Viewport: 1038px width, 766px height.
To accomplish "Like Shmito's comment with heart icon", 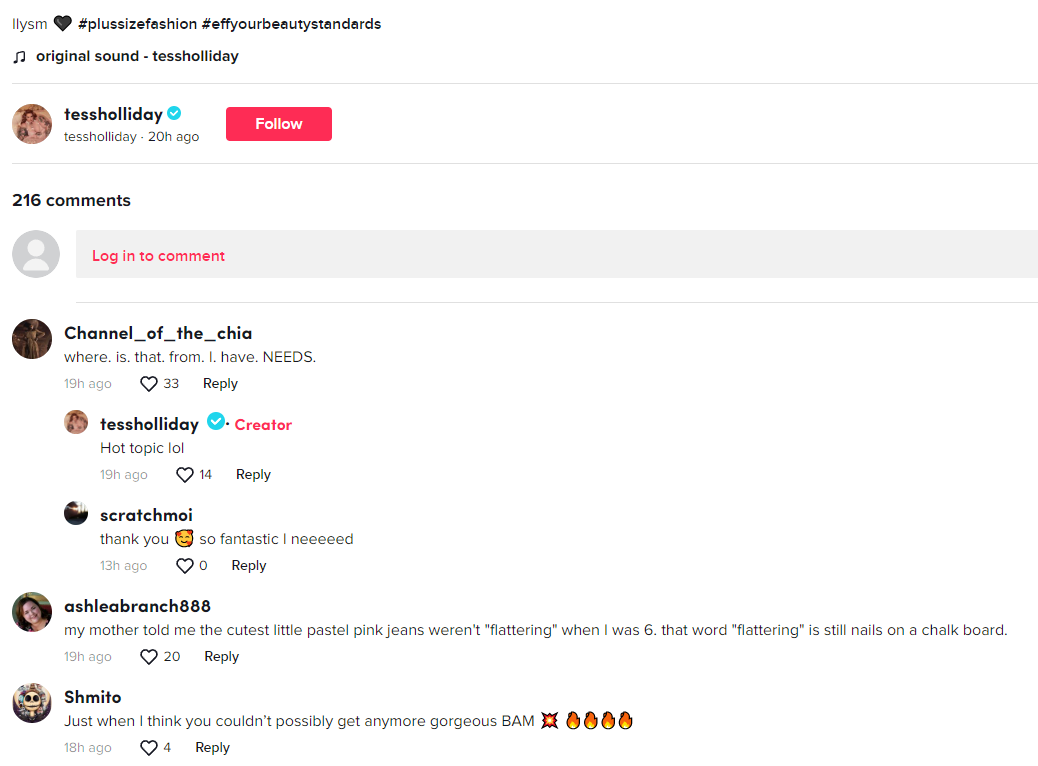I will coord(149,748).
